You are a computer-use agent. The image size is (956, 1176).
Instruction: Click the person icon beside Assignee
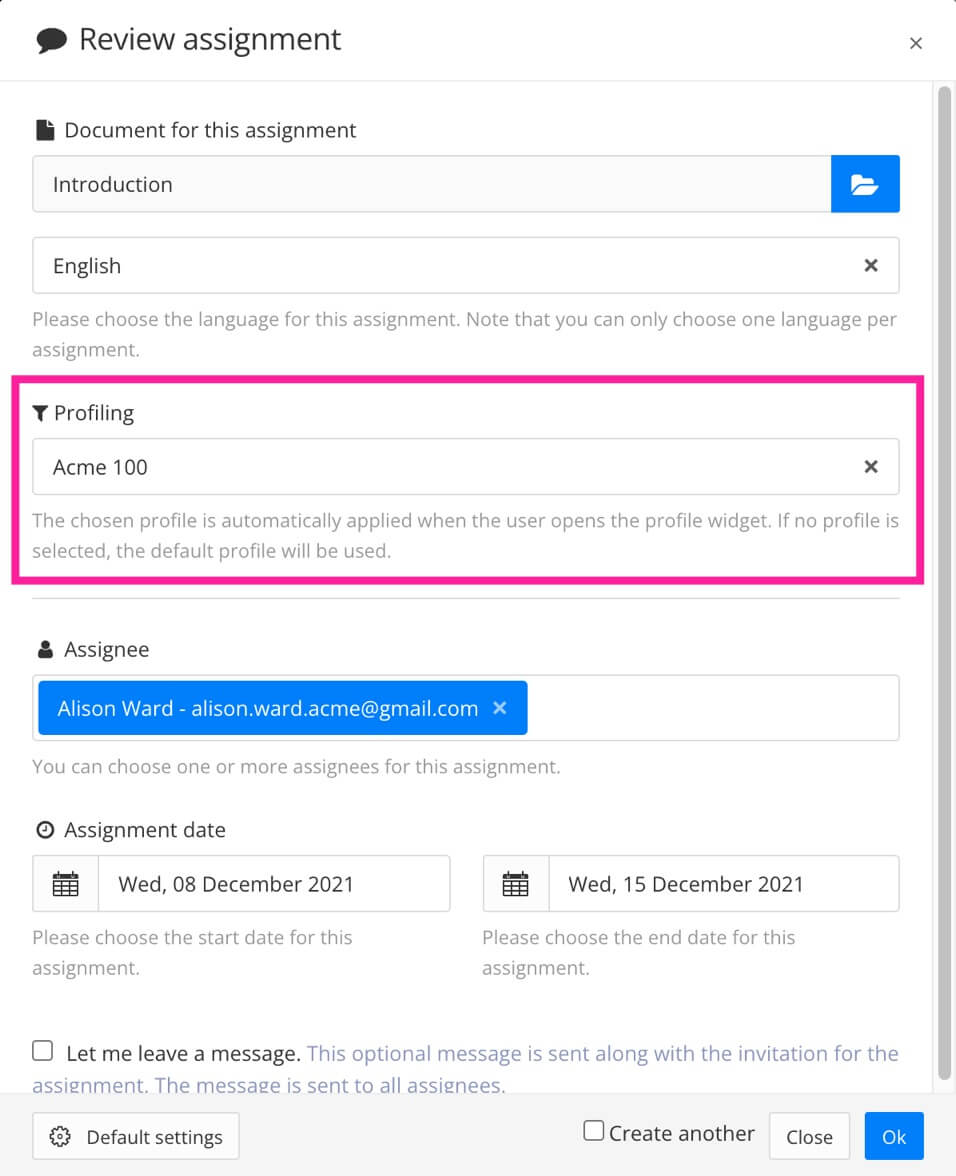pyautogui.click(x=44, y=648)
